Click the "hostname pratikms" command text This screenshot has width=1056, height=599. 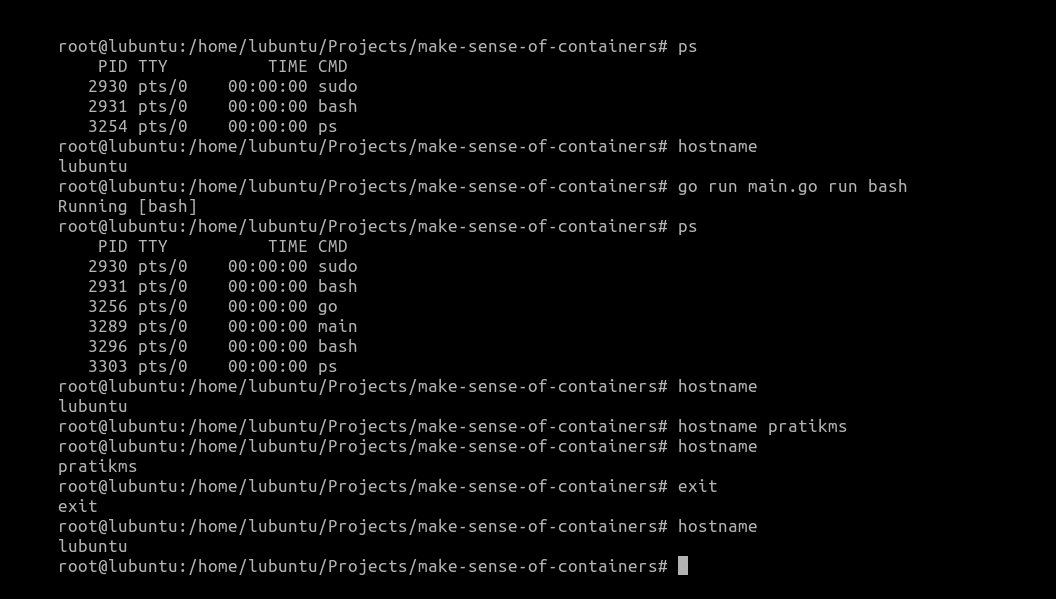[x=762, y=426]
